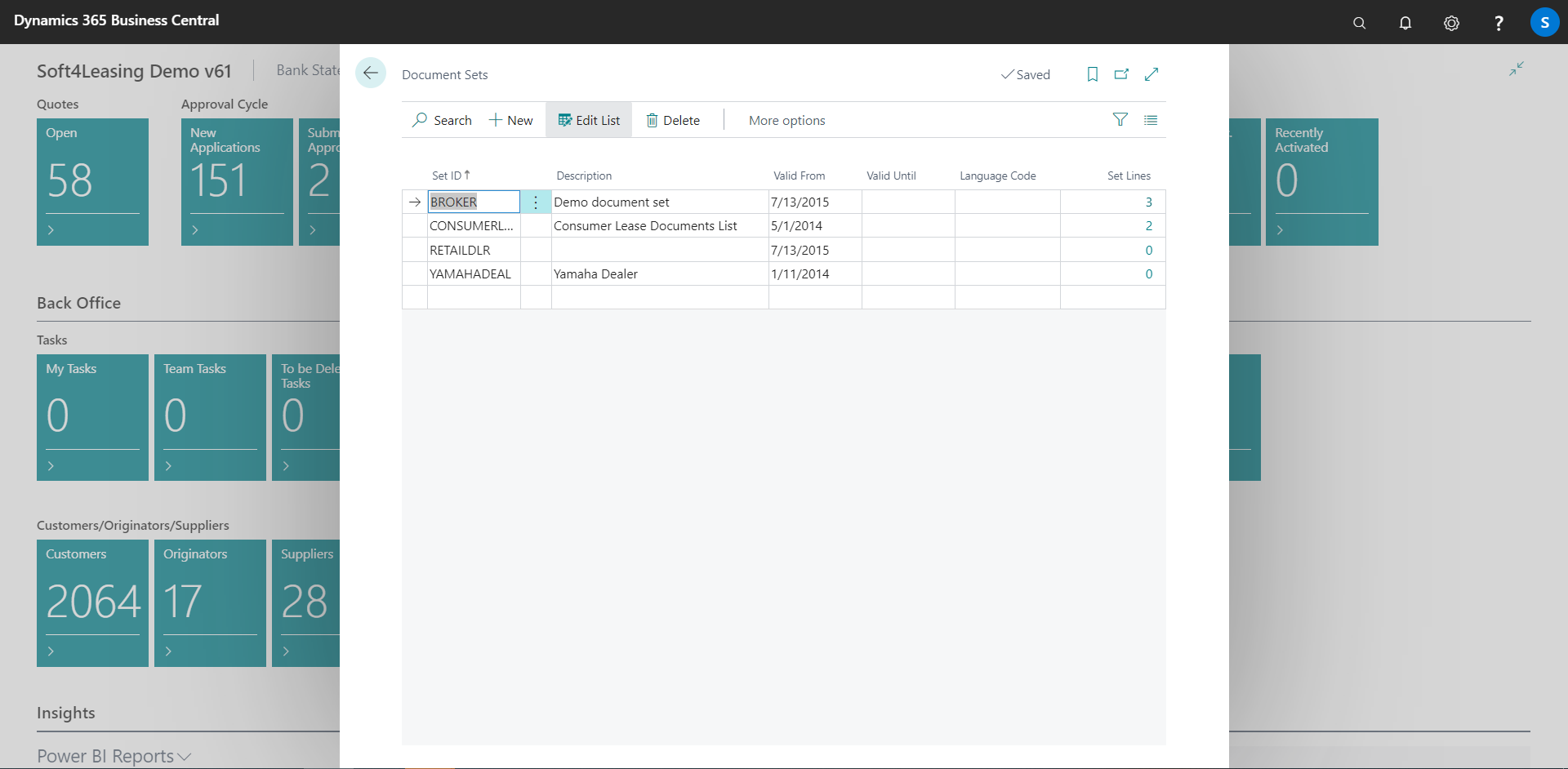
Task: Expand Document Sets to full page view
Action: point(1152,73)
